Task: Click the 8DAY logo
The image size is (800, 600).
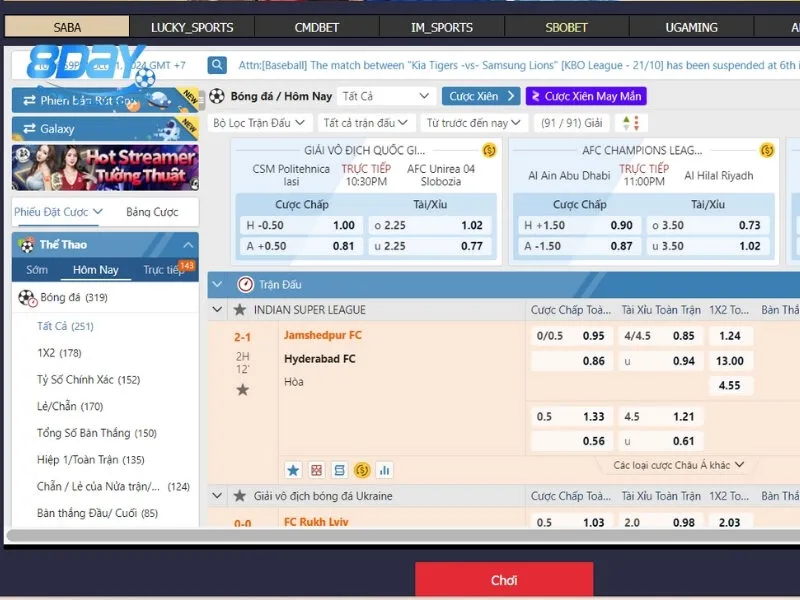Action: (91, 67)
